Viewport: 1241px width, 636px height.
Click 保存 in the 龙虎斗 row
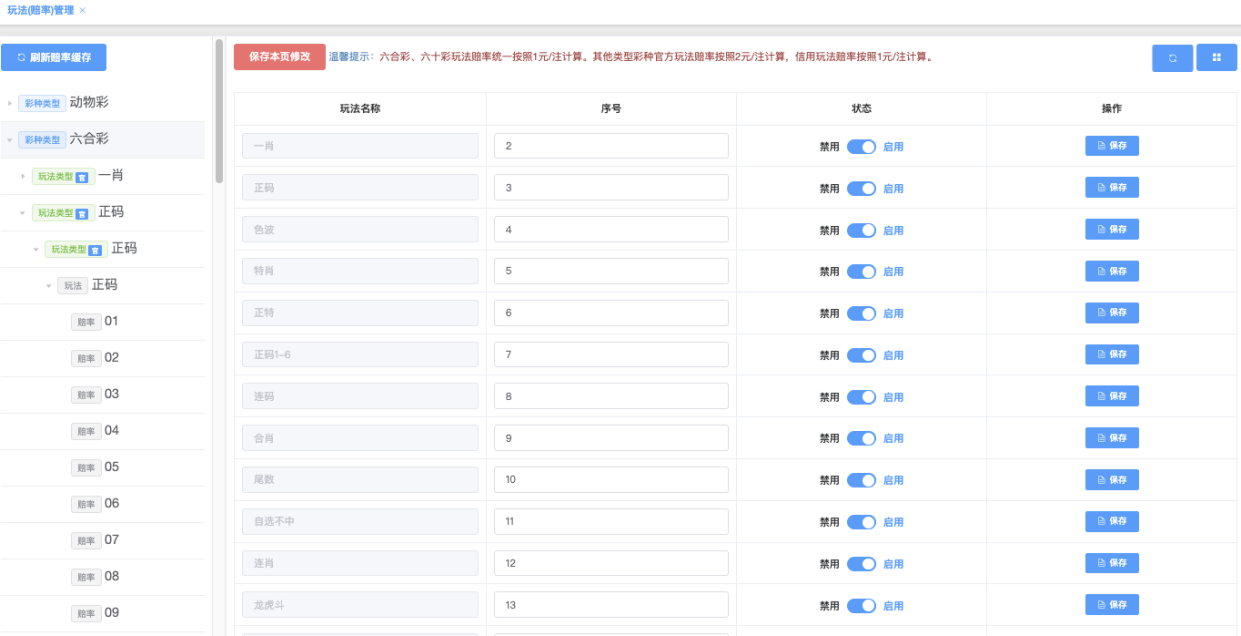[1112, 605]
